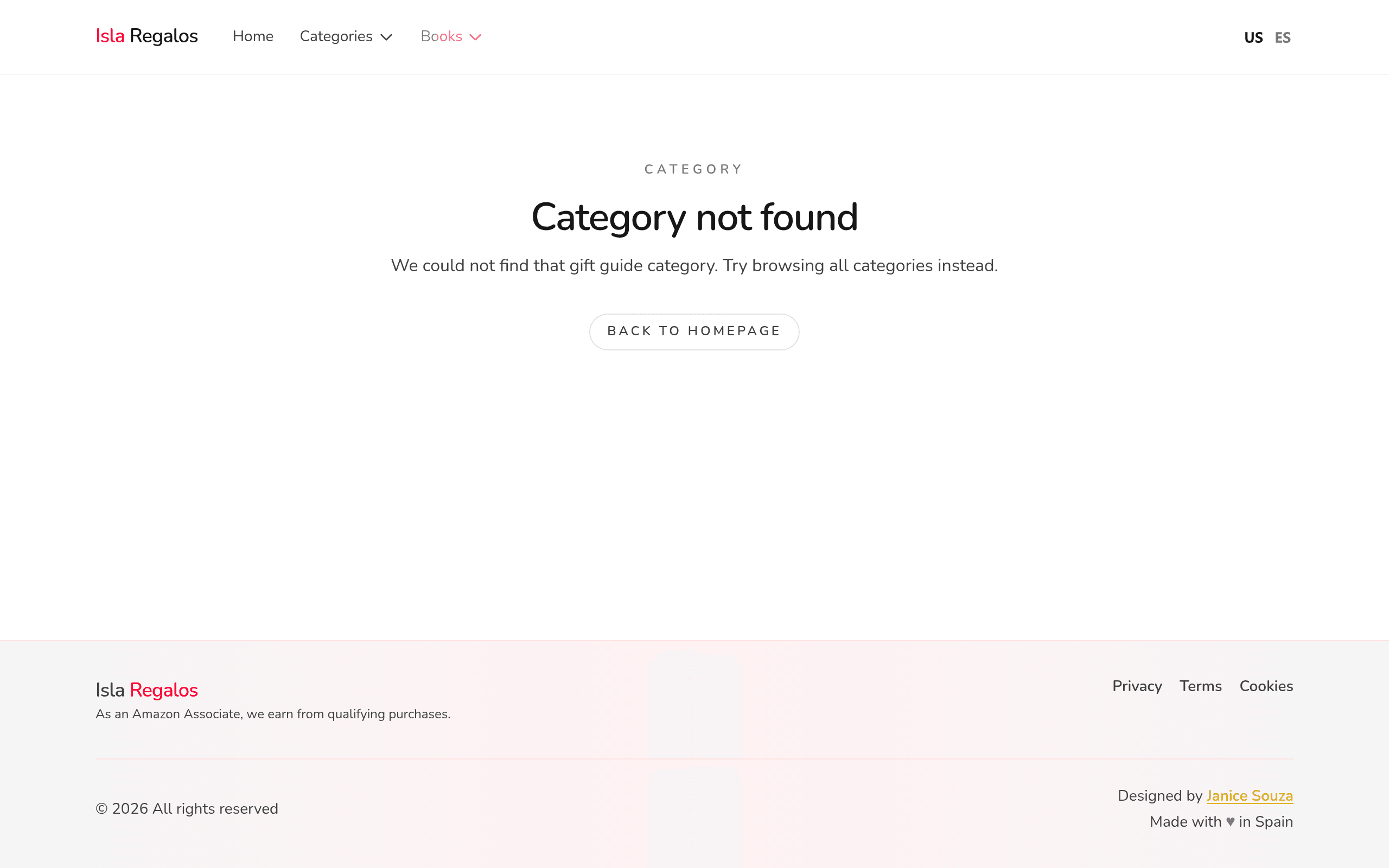The image size is (1389, 868).
Task: Open the Categories menu label
Action: click(336, 36)
